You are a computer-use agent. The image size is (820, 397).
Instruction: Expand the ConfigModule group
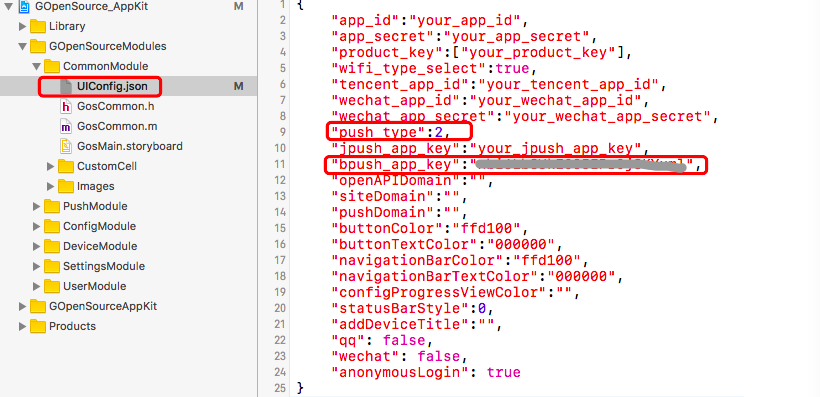tap(36, 226)
